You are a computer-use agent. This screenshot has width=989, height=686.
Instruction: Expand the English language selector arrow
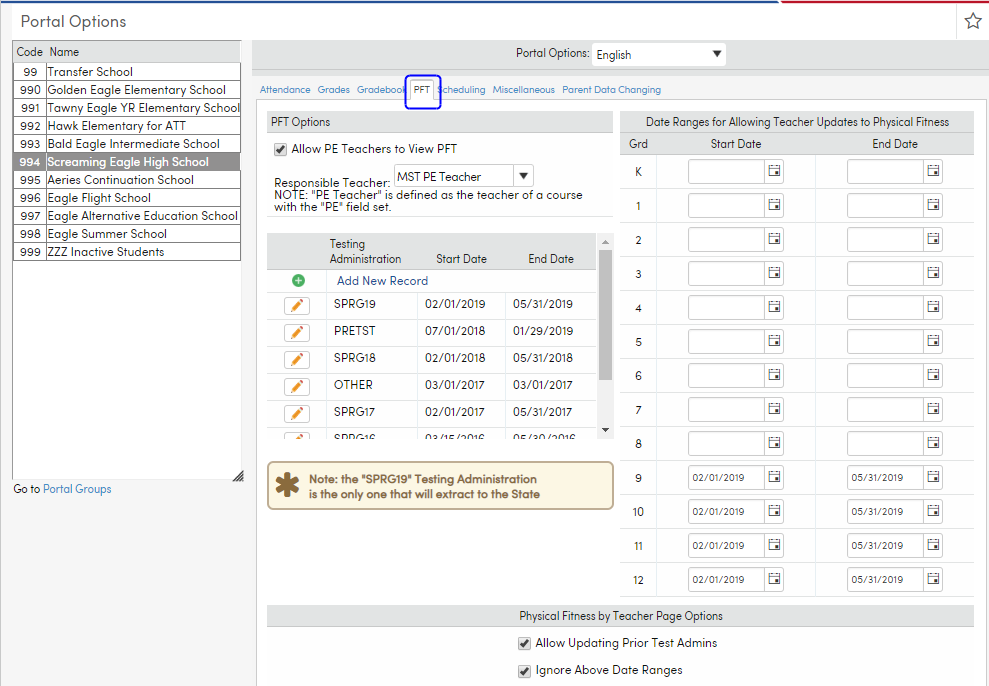coord(717,54)
